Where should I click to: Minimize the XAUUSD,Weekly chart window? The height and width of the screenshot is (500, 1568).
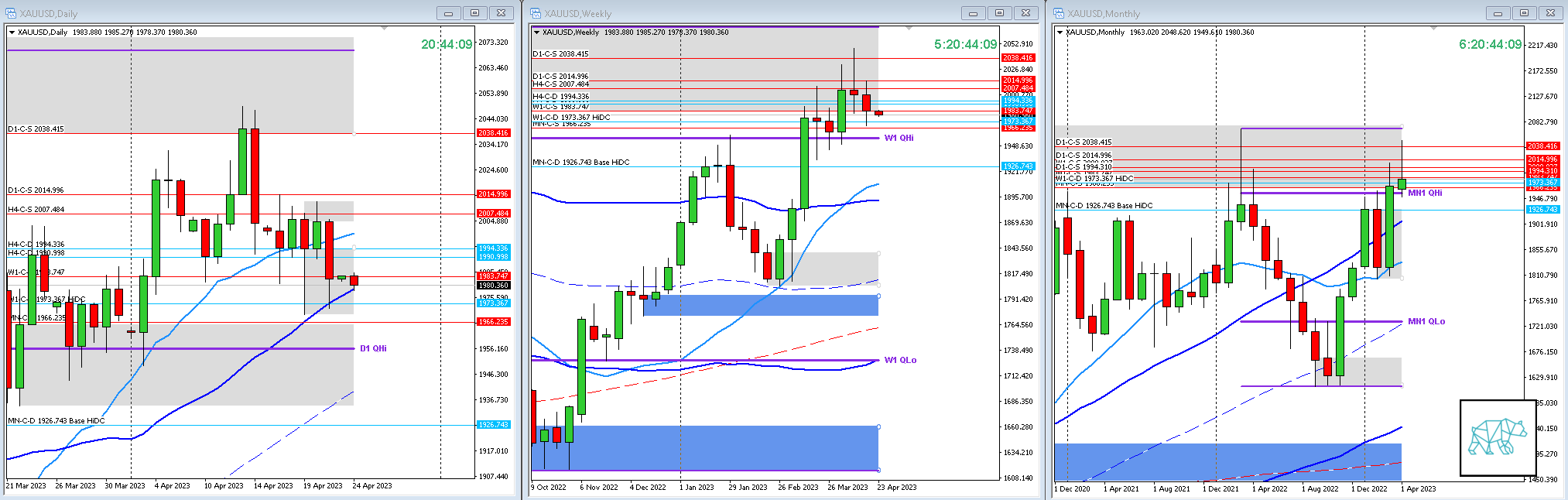(x=973, y=13)
